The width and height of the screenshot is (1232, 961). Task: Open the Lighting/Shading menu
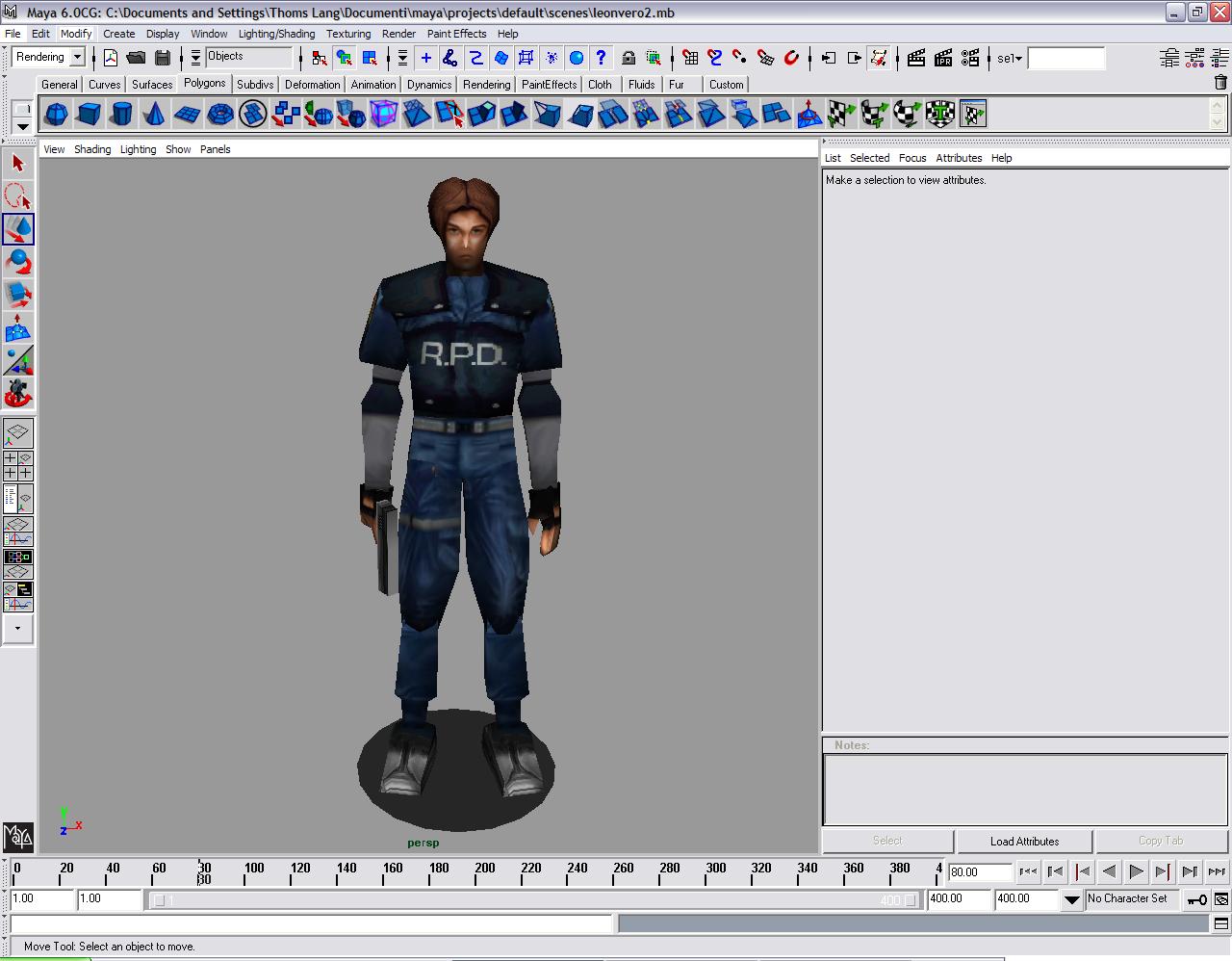tap(276, 34)
